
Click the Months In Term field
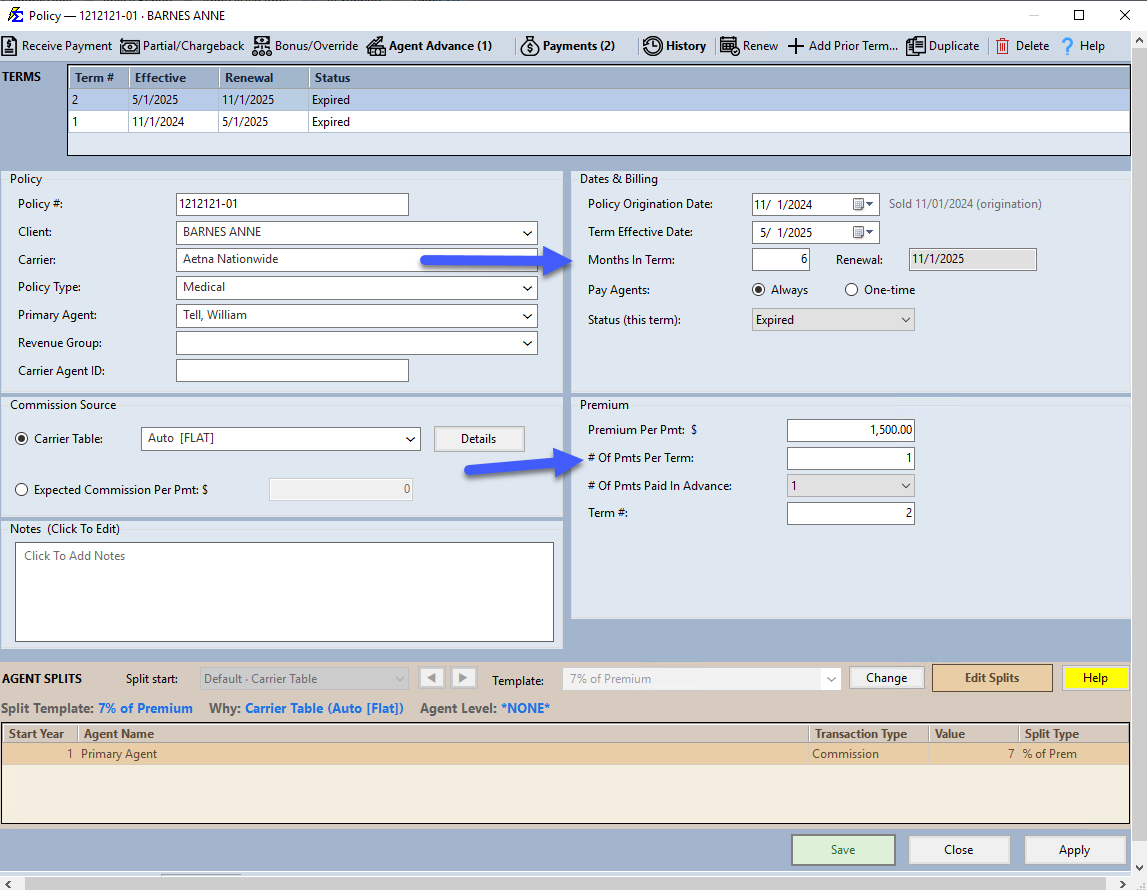781,260
